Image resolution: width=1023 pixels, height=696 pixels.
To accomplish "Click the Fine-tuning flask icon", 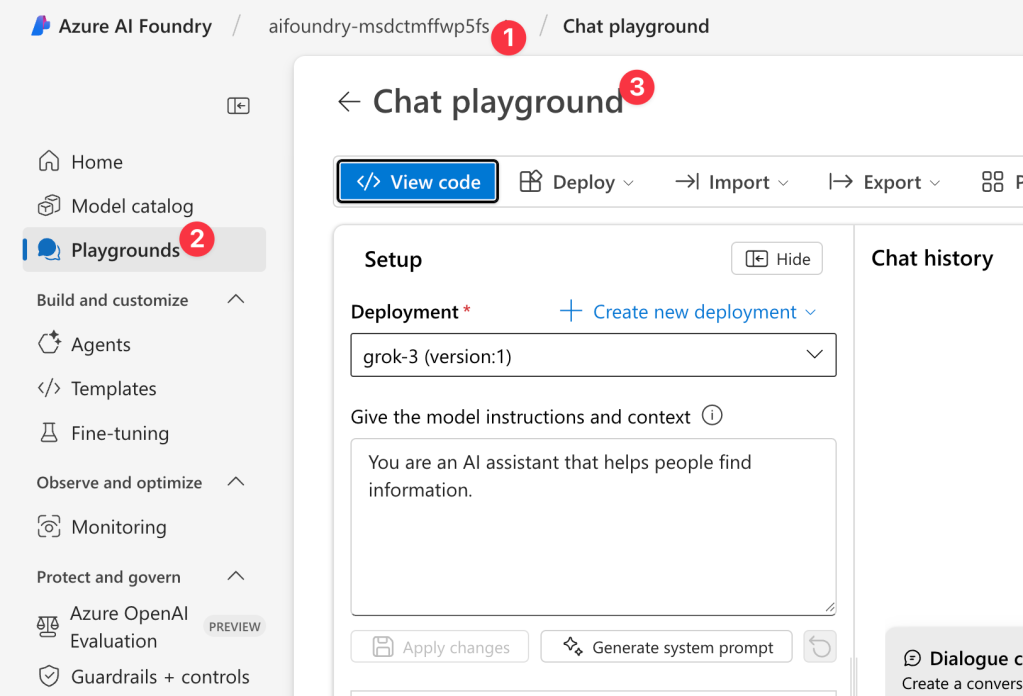I will tap(49, 432).
